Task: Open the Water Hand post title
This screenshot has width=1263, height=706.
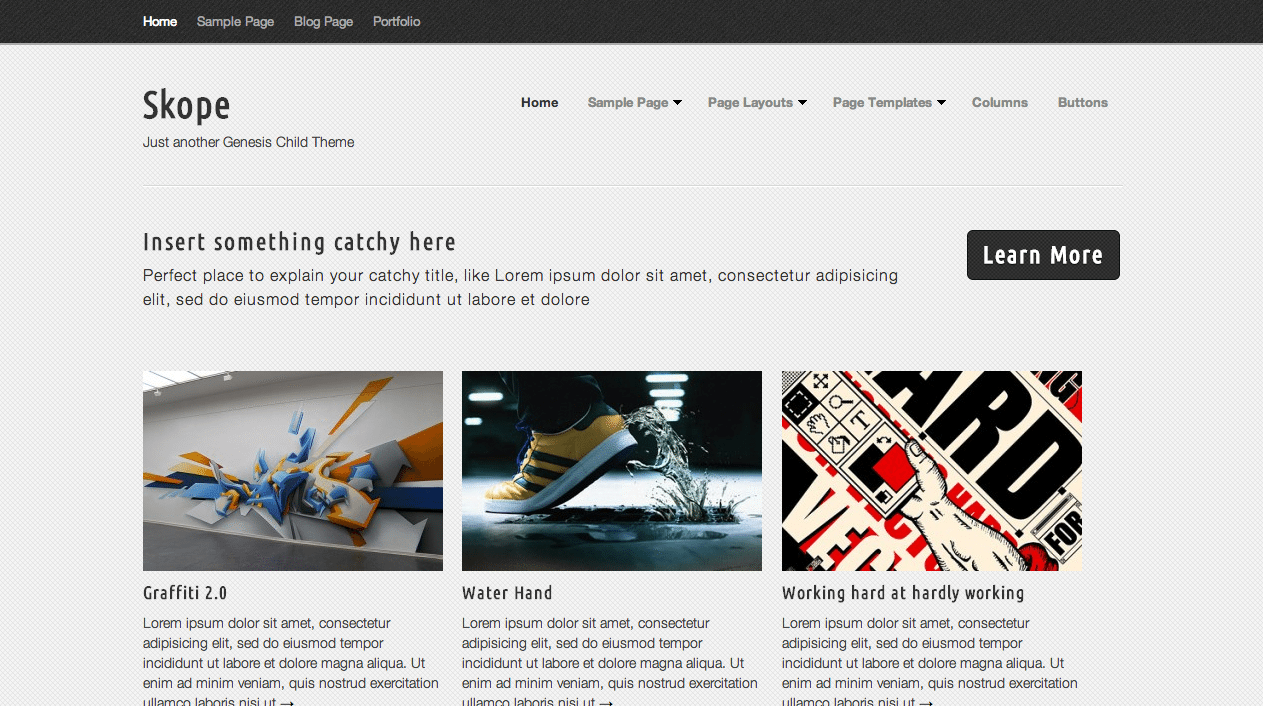Action: tap(507, 593)
